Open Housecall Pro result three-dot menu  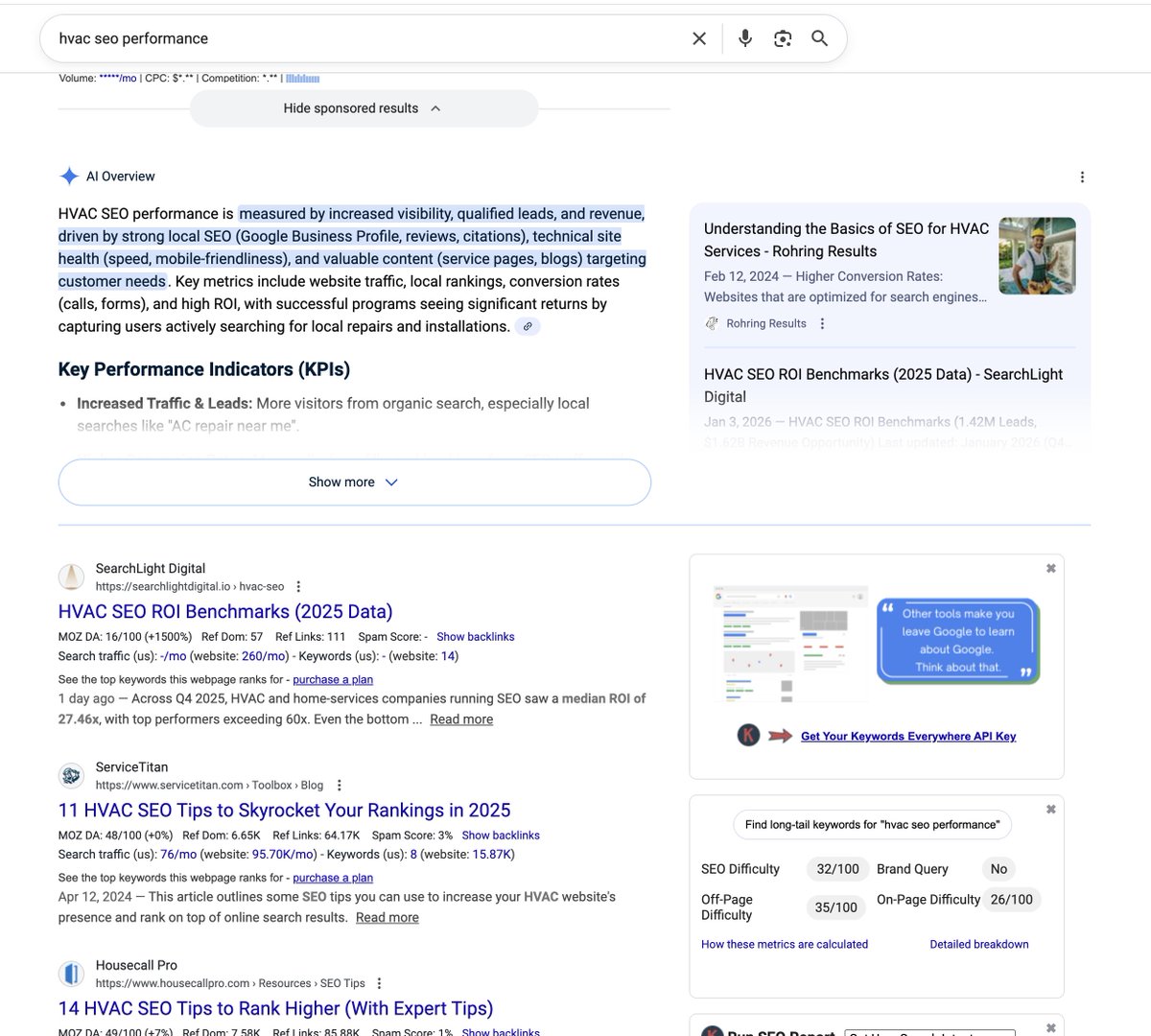pos(380,983)
